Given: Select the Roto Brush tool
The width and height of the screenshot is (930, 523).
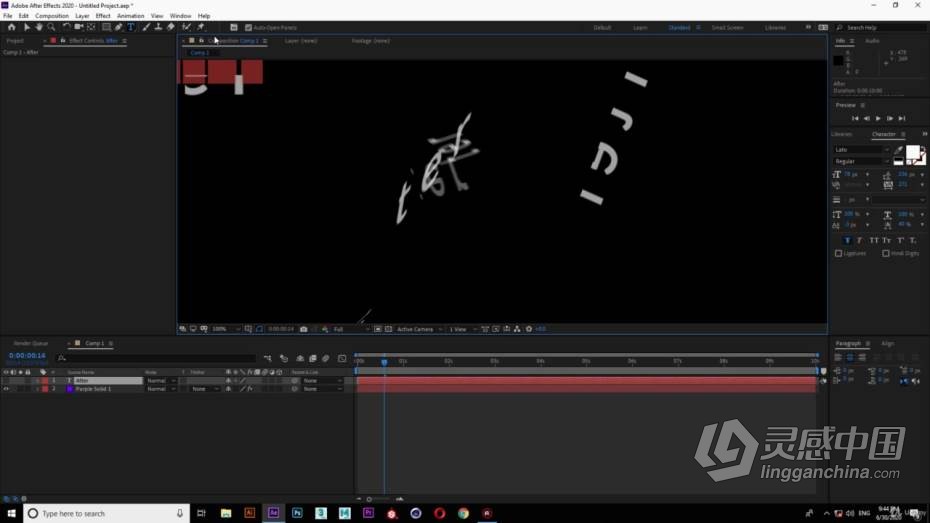Looking at the screenshot, I should 186,27.
